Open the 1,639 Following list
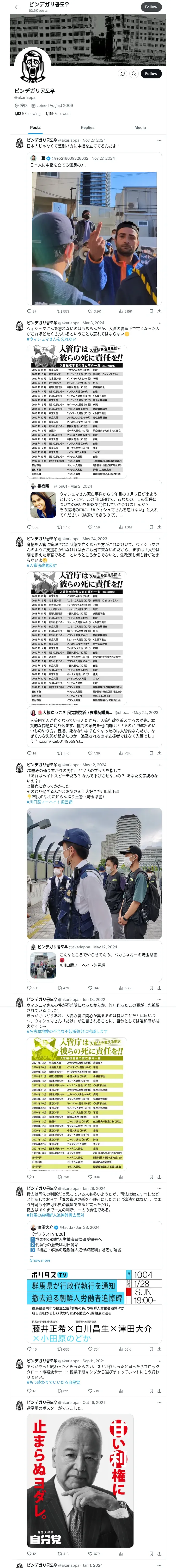Screen dimensions: 176x1568 tap(27, 113)
